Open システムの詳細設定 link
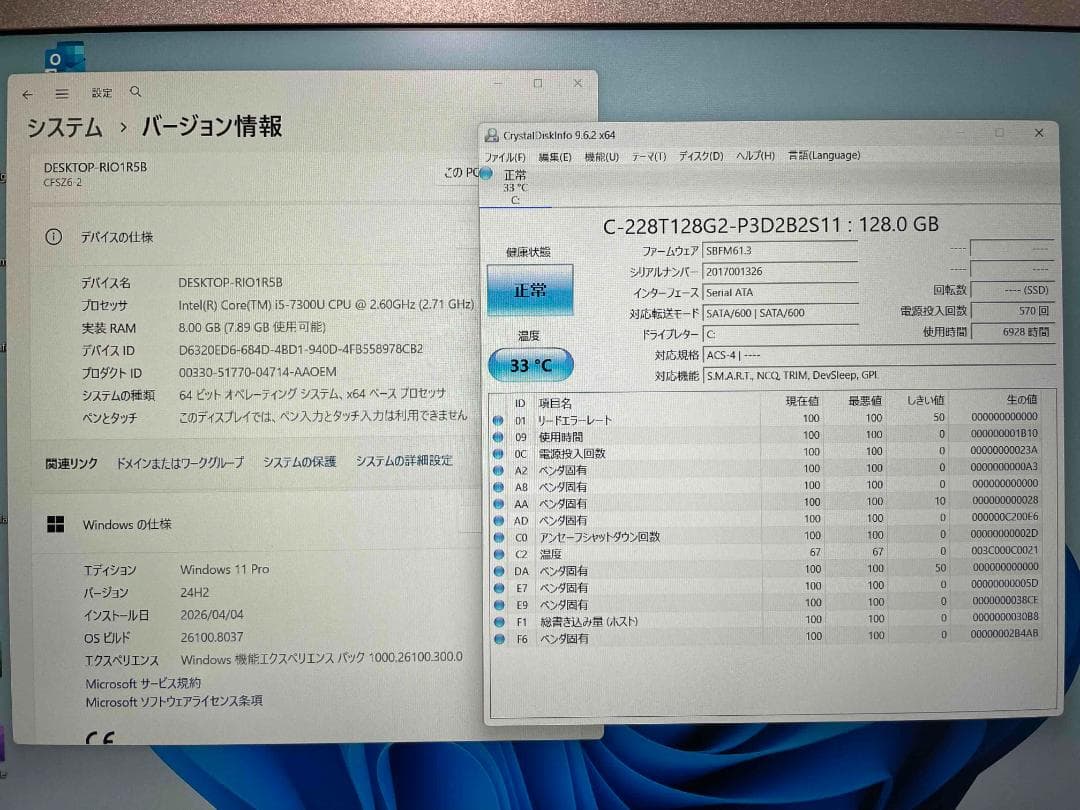This screenshot has width=1080, height=810. click(404, 461)
